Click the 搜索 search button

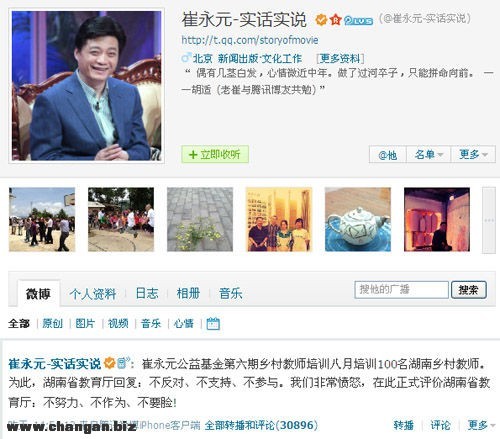tap(469, 290)
